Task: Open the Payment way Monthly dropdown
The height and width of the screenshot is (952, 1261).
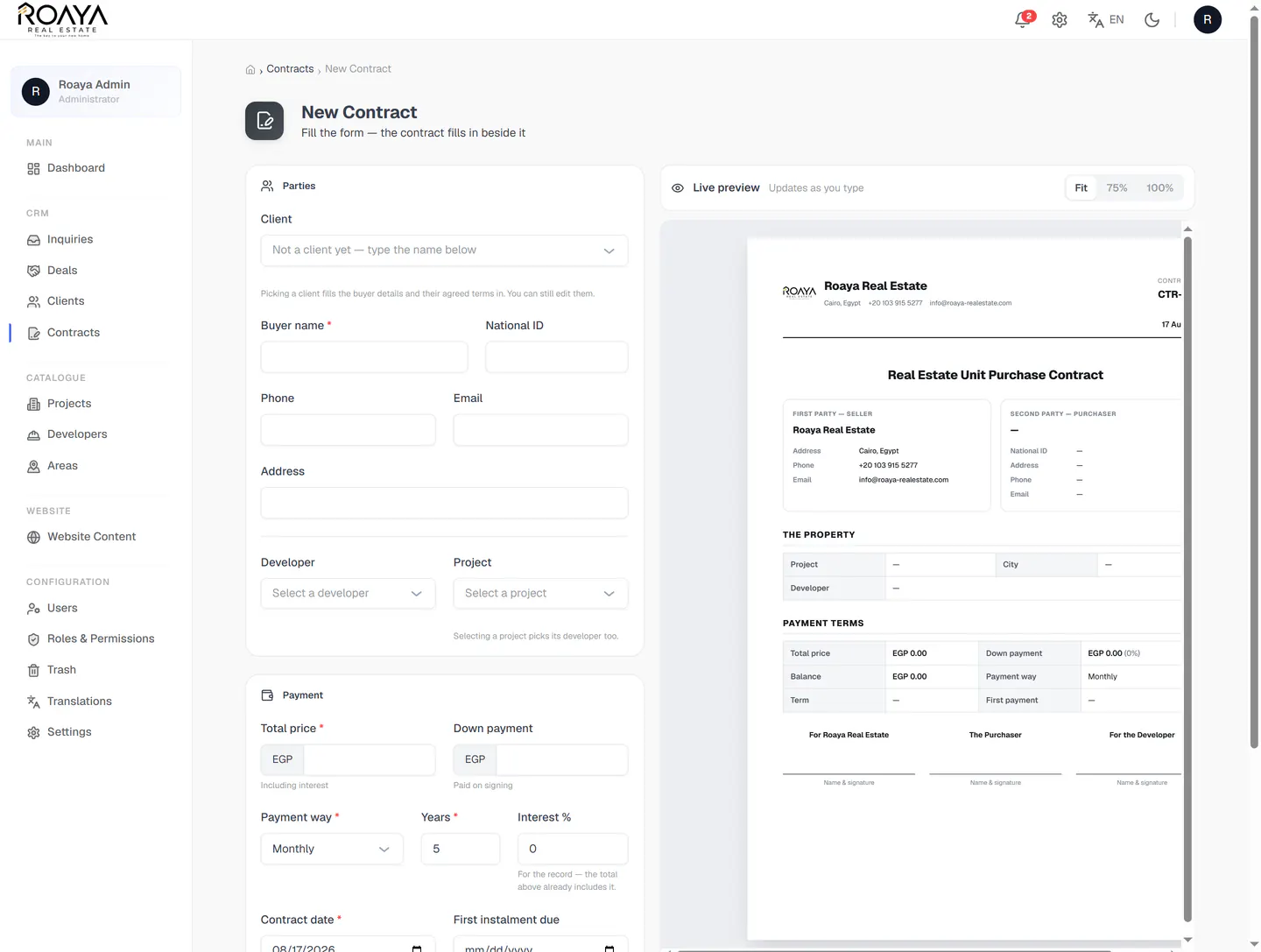Action: click(x=332, y=849)
